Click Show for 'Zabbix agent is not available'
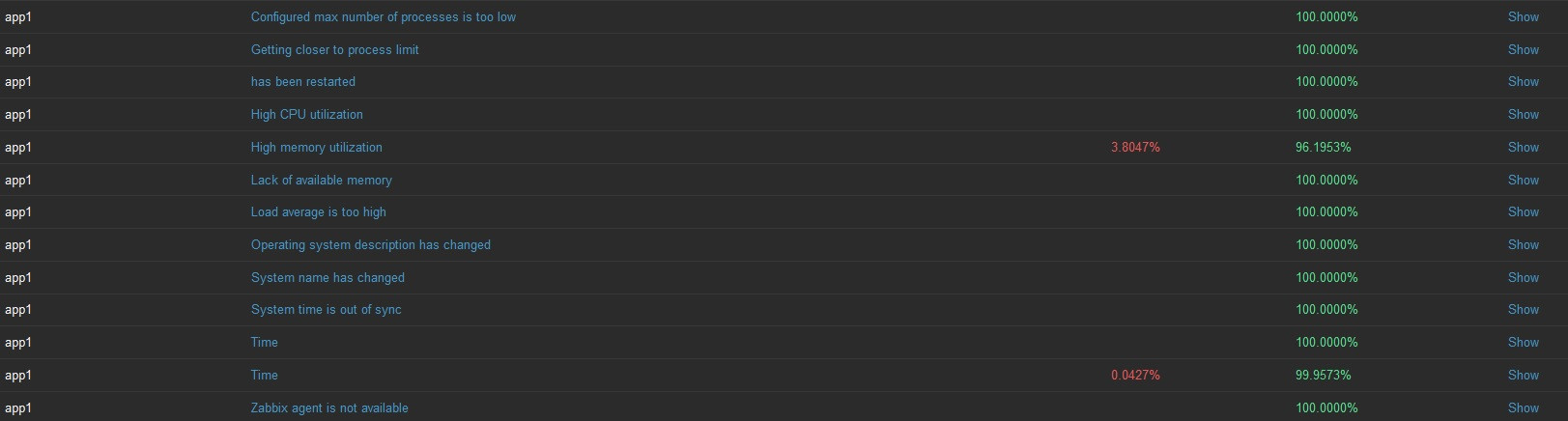This screenshot has height=421, width=1568. [x=1523, y=407]
